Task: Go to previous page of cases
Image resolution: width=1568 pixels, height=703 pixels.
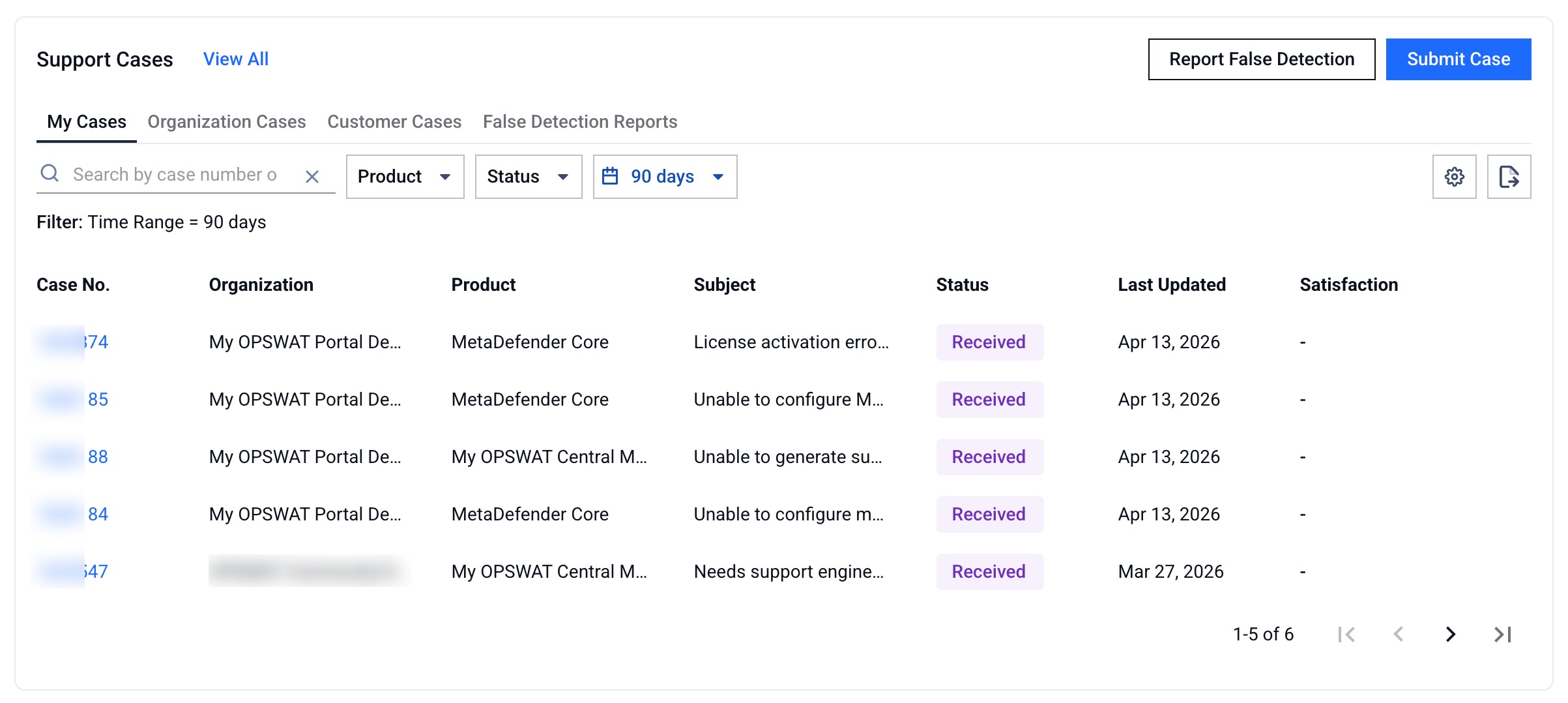Action: click(1398, 634)
